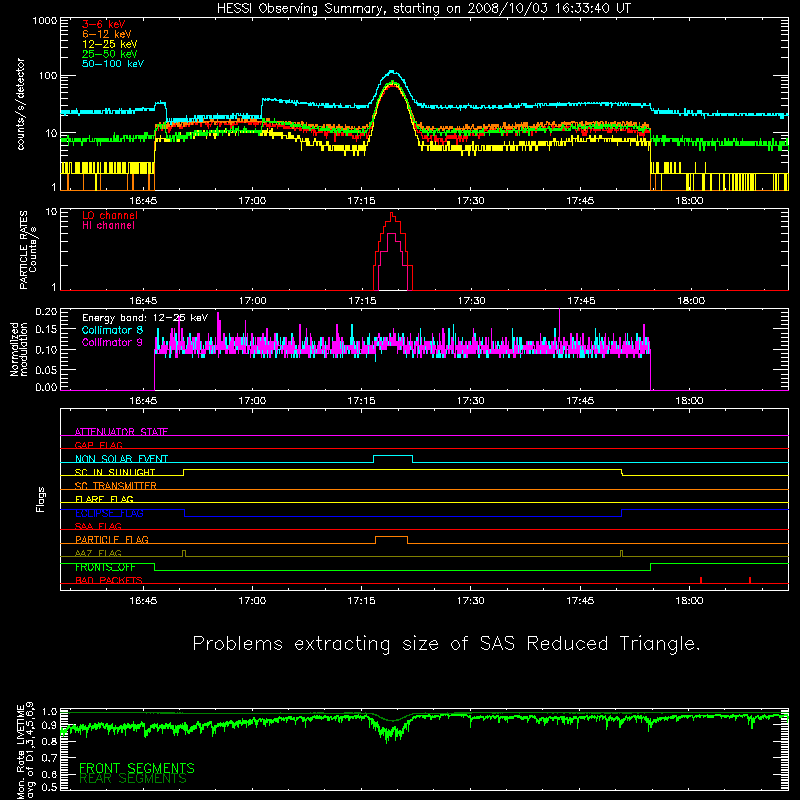The height and width of the screenshot is (800, 800).
Task: Select the Collimator 9 legend label
Action: 112,342
